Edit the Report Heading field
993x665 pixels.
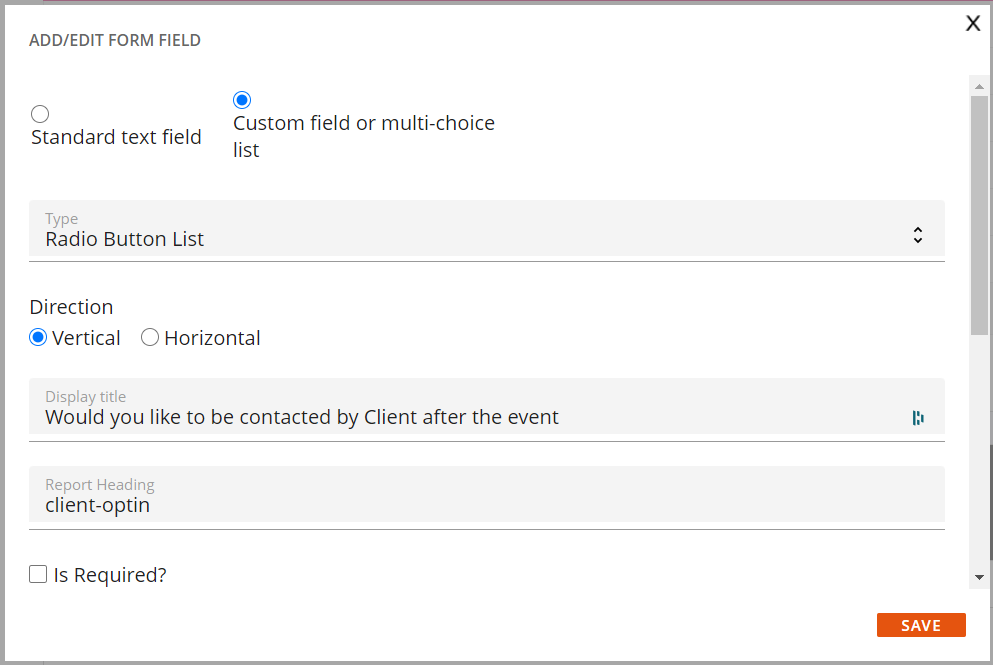[487, 497]
